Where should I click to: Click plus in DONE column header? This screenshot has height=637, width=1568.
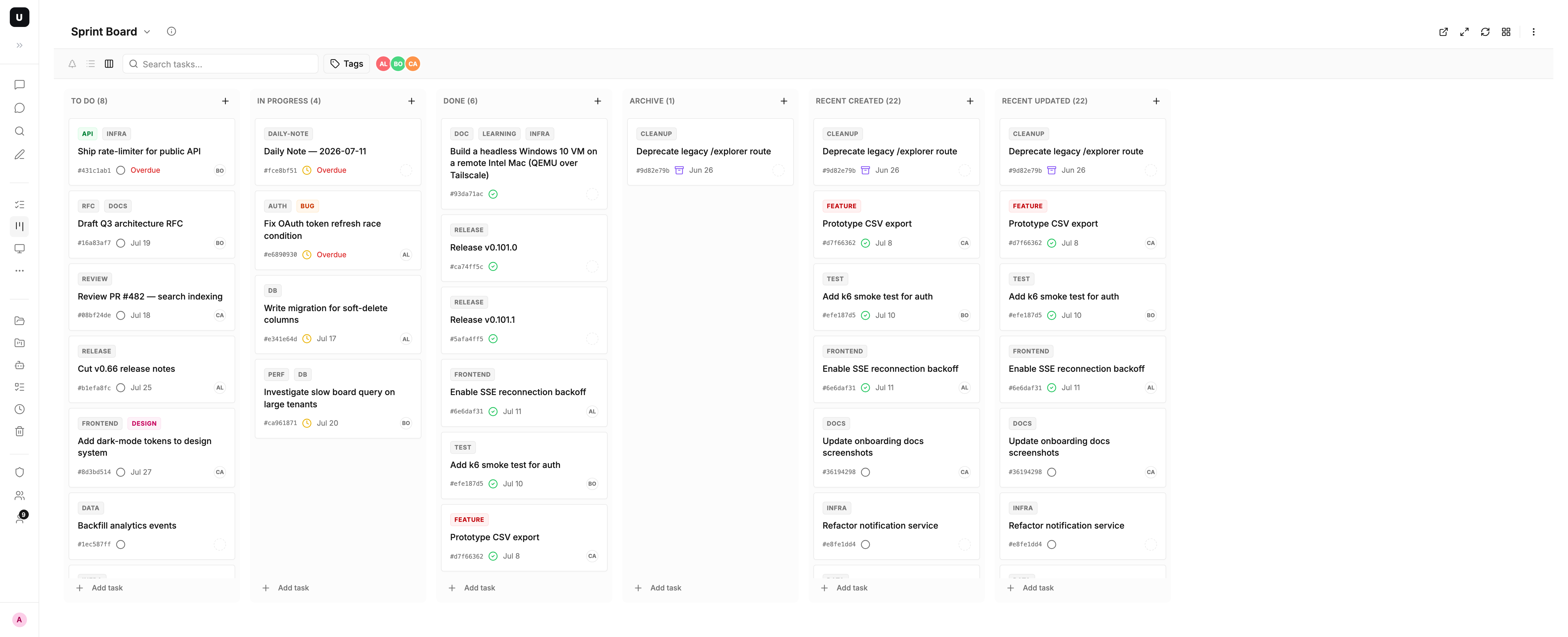click(598, 101)
